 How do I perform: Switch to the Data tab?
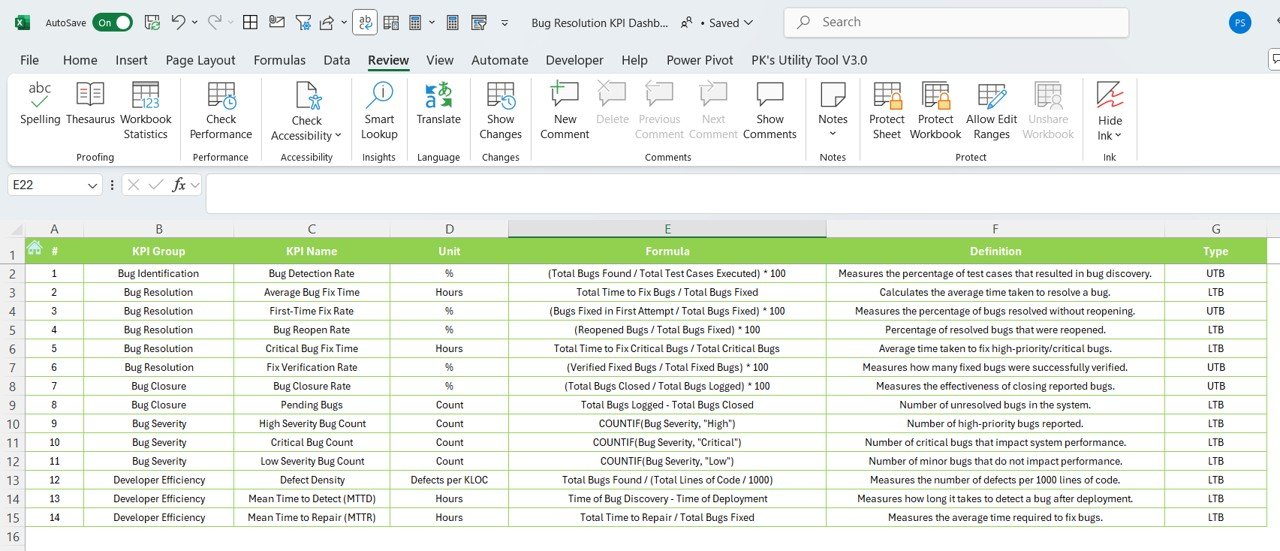tap(337, 60)
